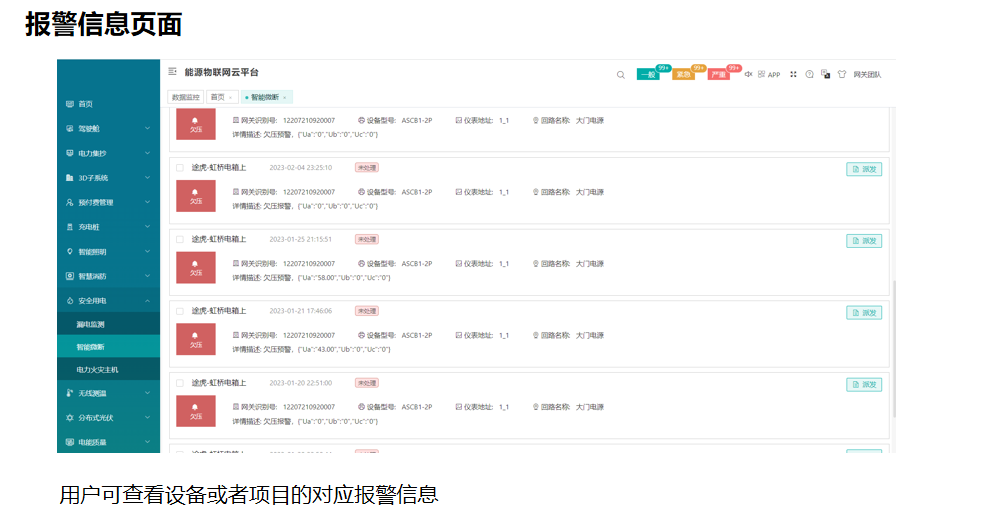Click the 无线测温 thermometer icon

coord(70,393)
